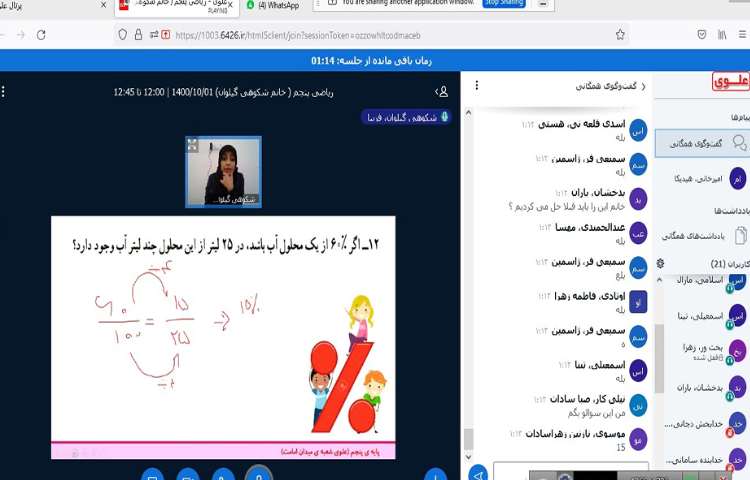The height and width of the screenshot is (480, 750).
Task: Select user اسلامی، مارال in users list
Action: 708,281
